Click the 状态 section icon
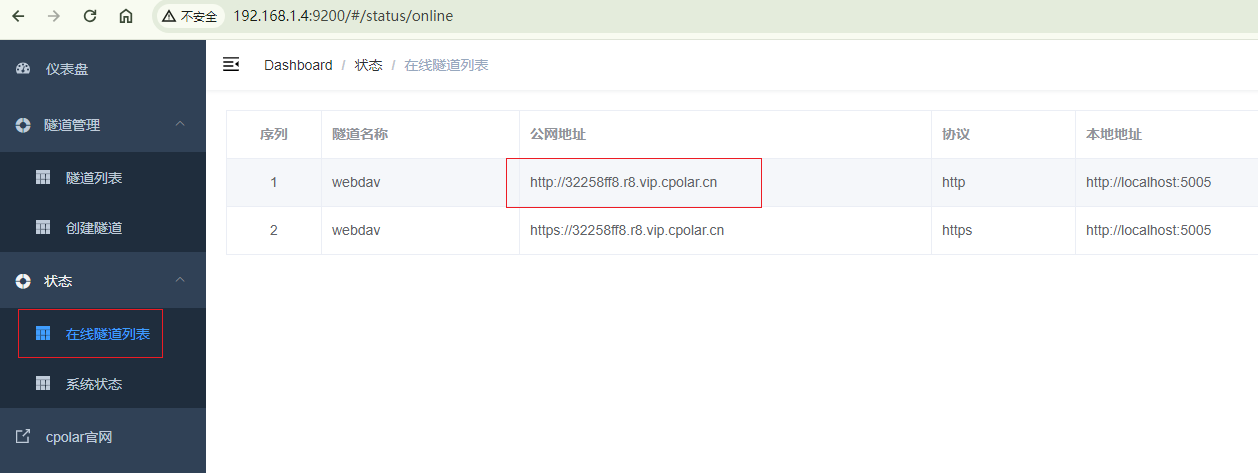This screenshot has height=473, width=1258. pos(23,281)
